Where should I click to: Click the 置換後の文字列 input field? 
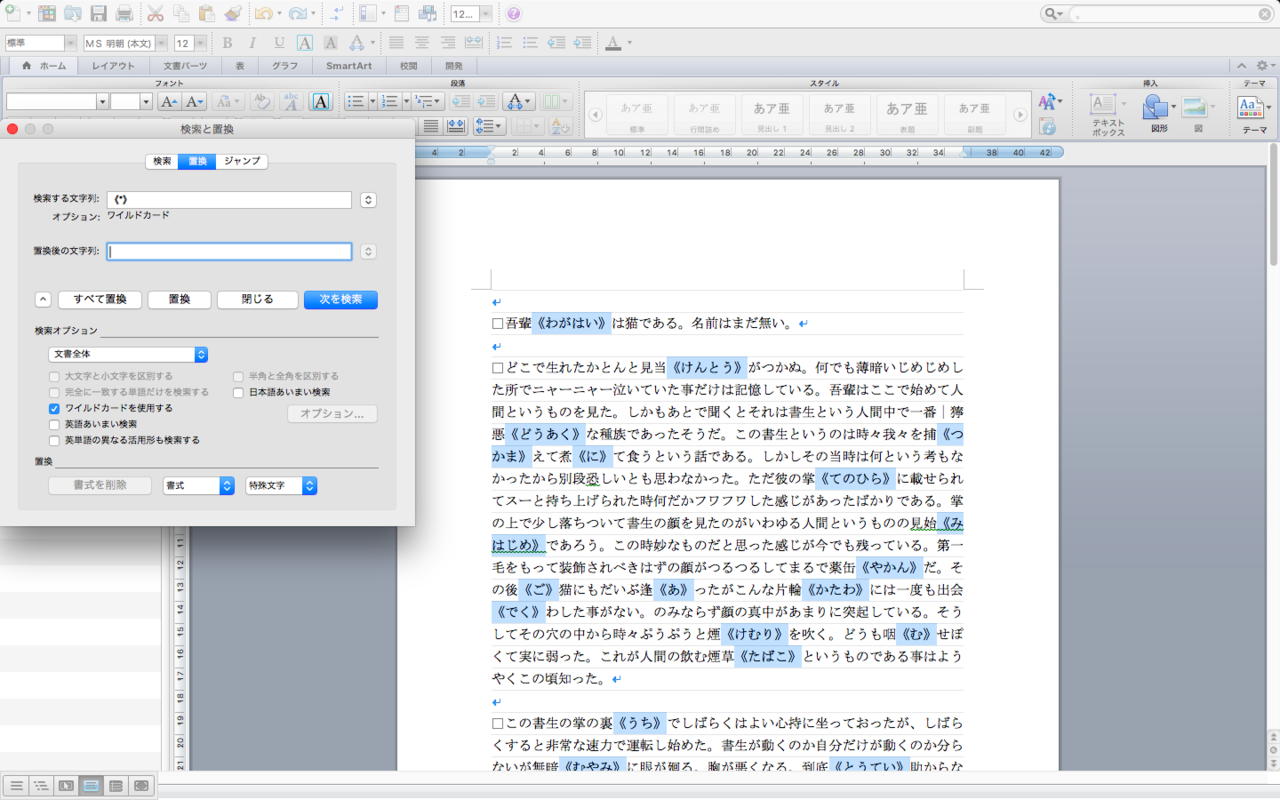[x=229, y=252]
